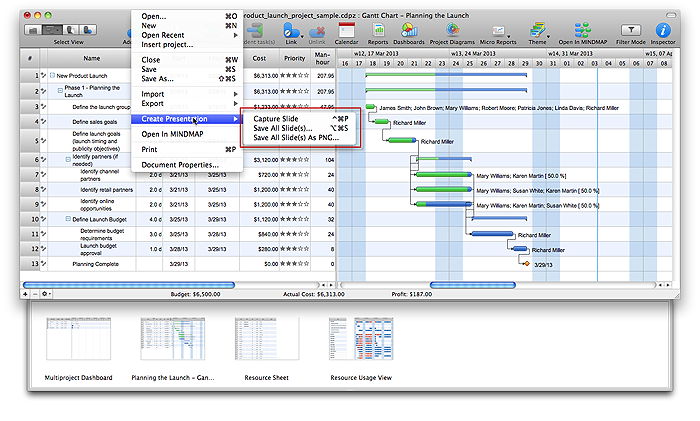
Task: Open the Resource Sheet slide thumbnail
Action: click(267, 338)
